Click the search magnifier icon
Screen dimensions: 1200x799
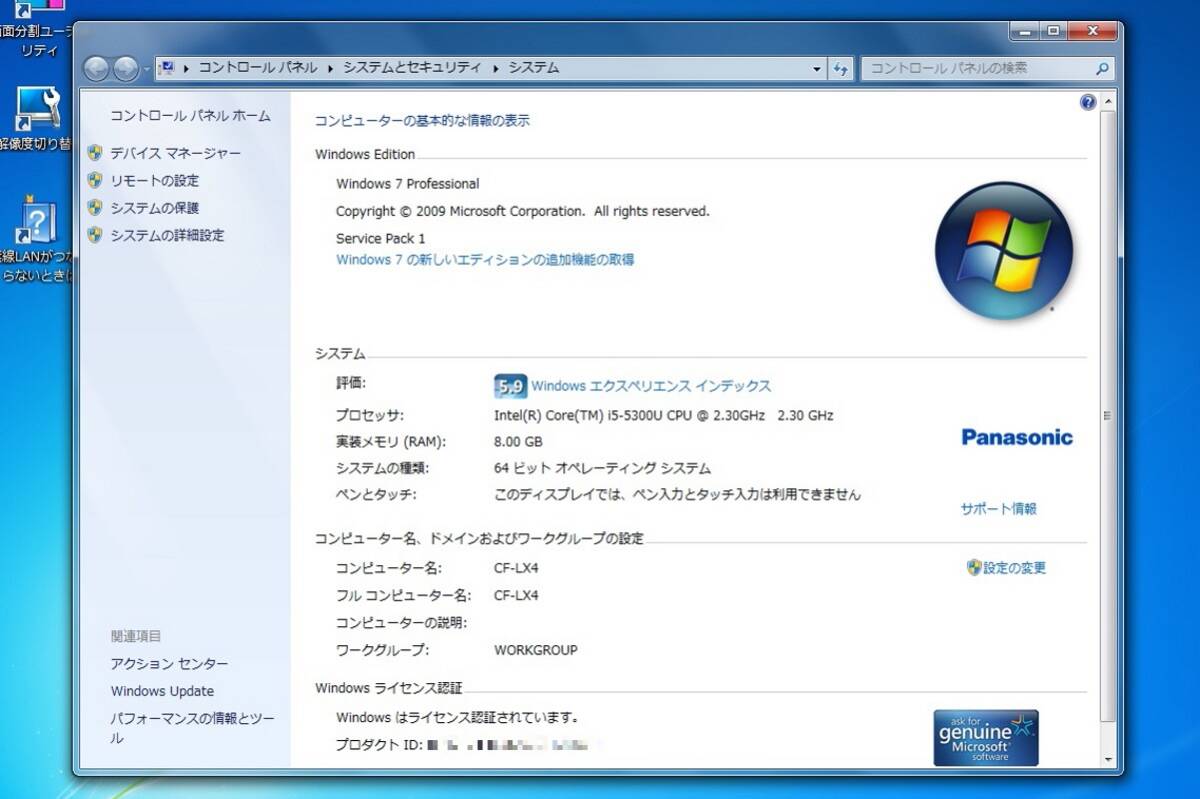click(x=1102, y=69)
